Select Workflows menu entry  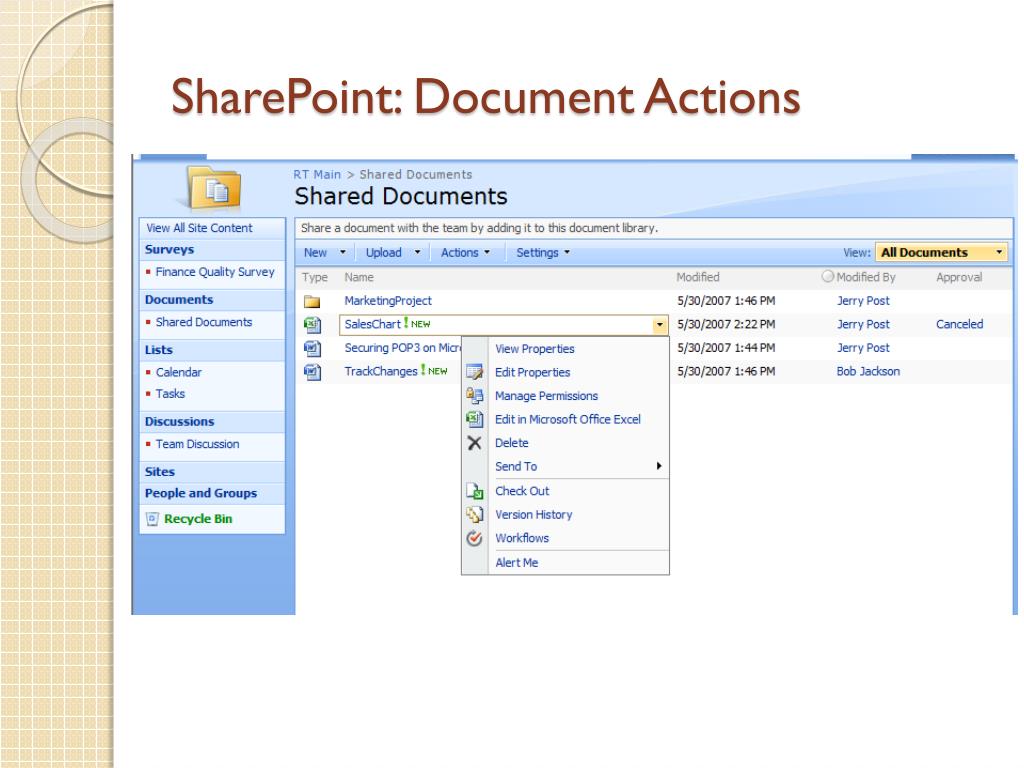pyautogui.click(x=522, y=538)
